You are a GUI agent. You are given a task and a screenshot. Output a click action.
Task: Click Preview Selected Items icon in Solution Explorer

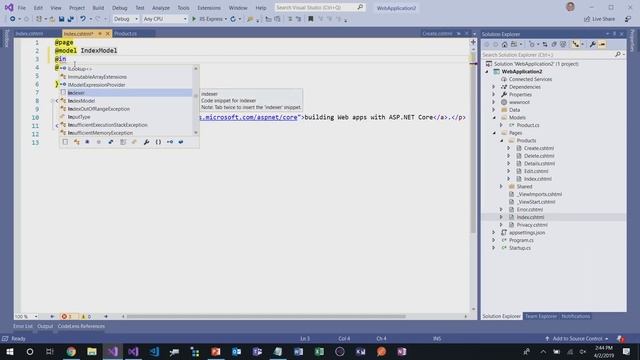coord(602,44)
